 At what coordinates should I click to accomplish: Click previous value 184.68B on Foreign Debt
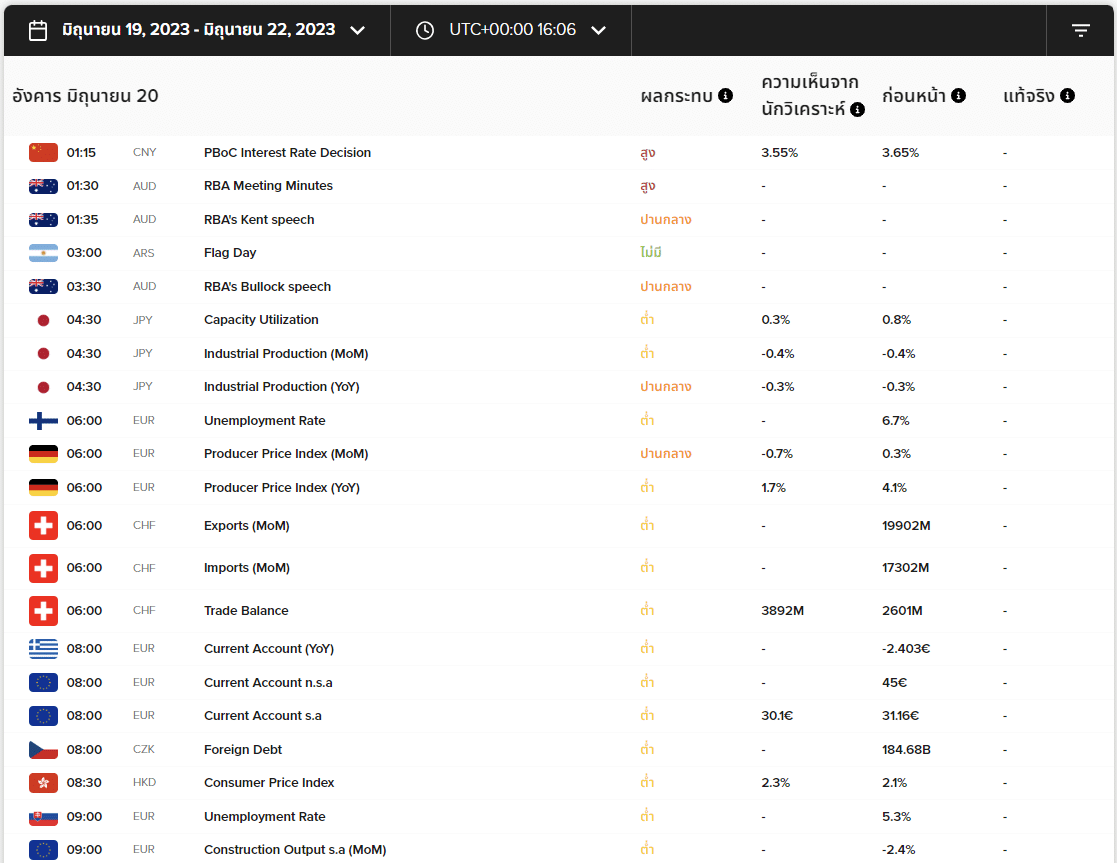click(906, 750)
